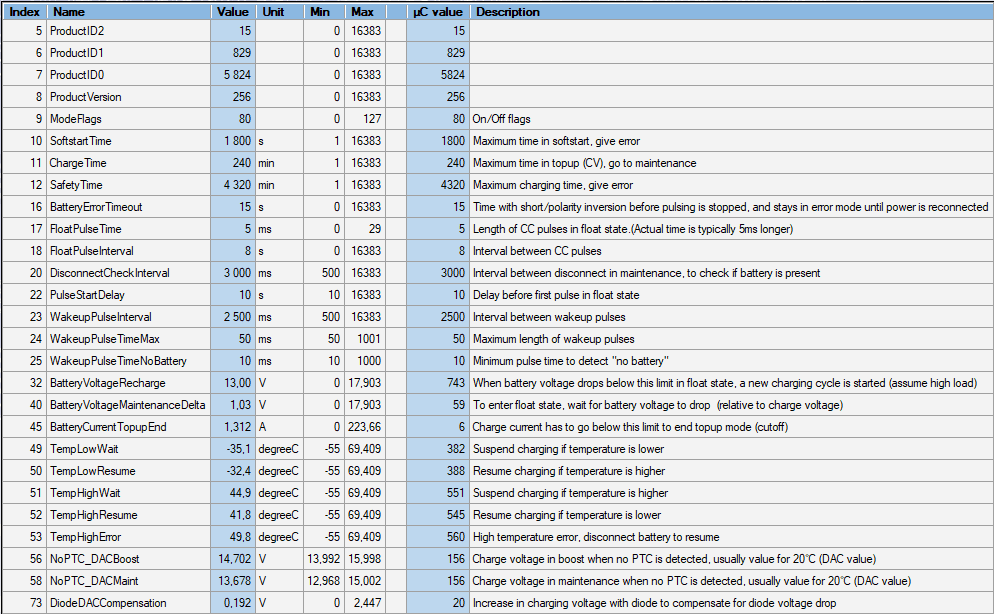Sort by the Index column header
994x614 pixels.
23,12
